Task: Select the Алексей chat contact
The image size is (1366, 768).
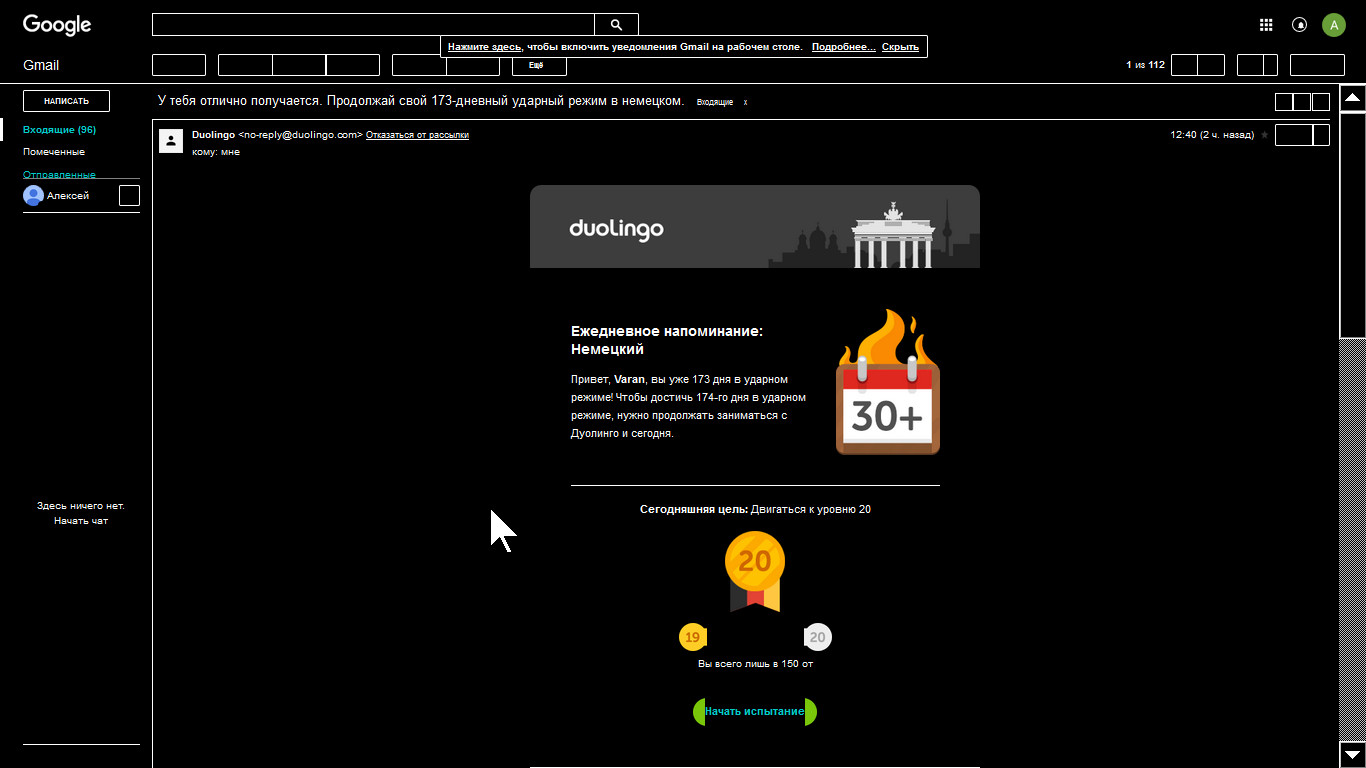Action: (x=68, y=196)
